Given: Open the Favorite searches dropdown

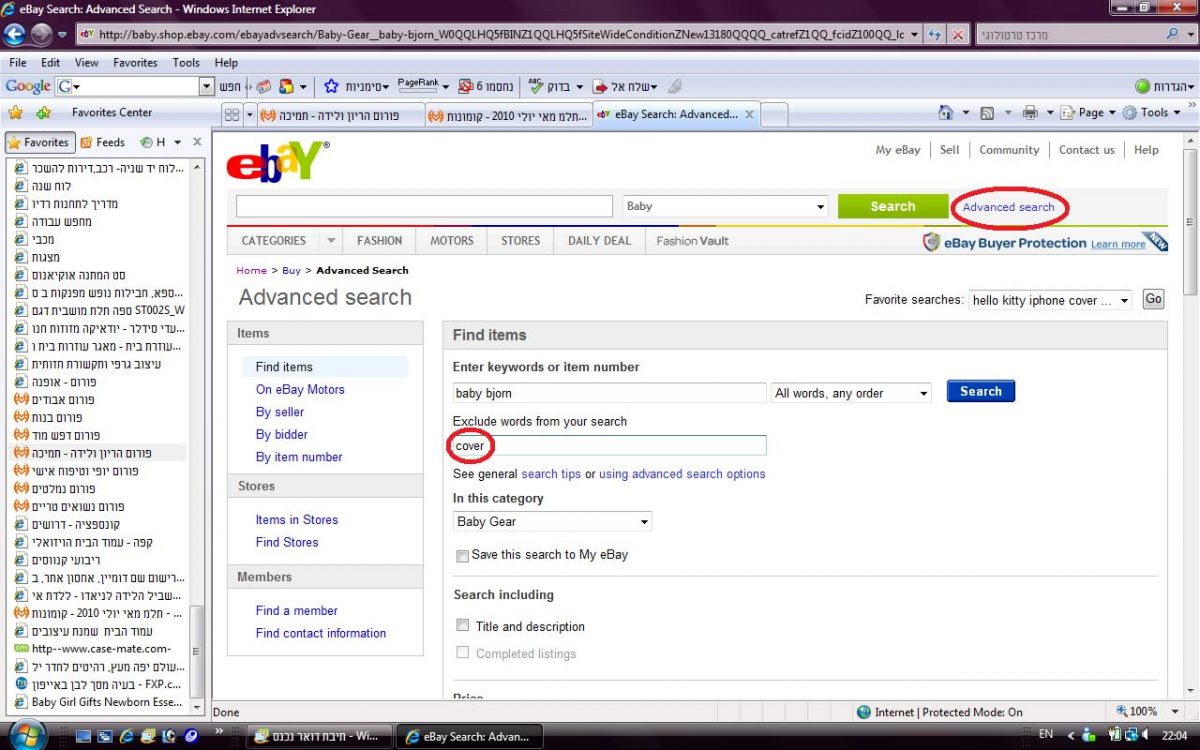Looking at the screenshot, I should [1050, 300].
